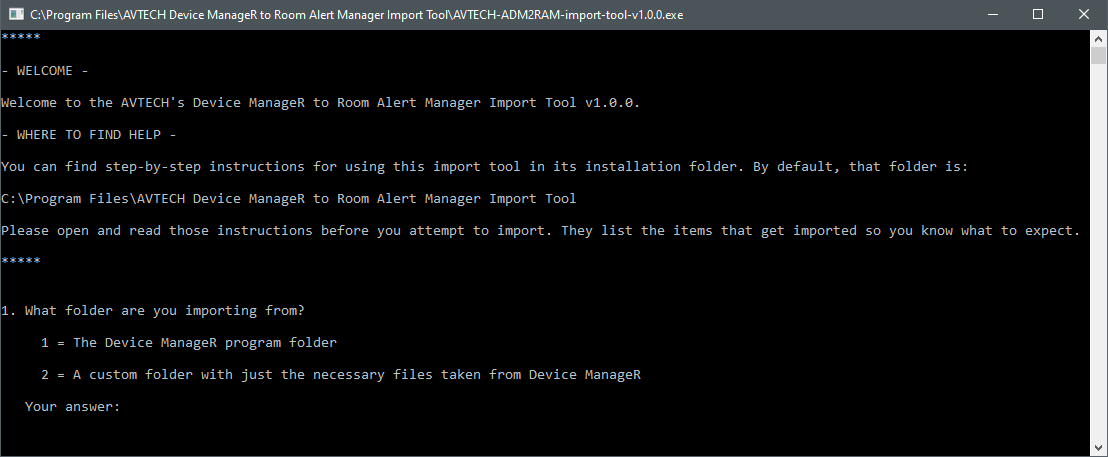Click the welcome message mentioning v1.0.0
Screen dimensions: 1108x457
(320, 103)
